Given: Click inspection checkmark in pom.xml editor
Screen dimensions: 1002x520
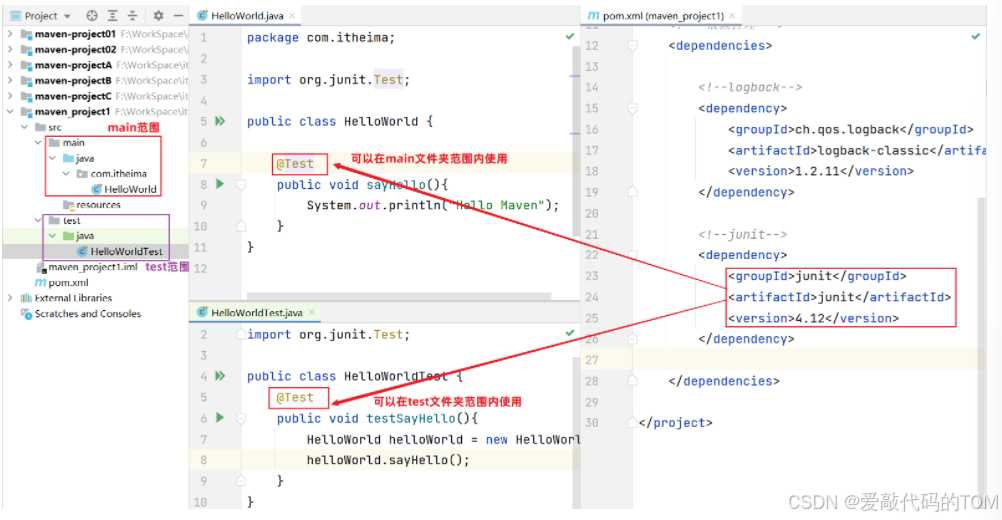Looking at the screenshot, I should pos(976,36).
